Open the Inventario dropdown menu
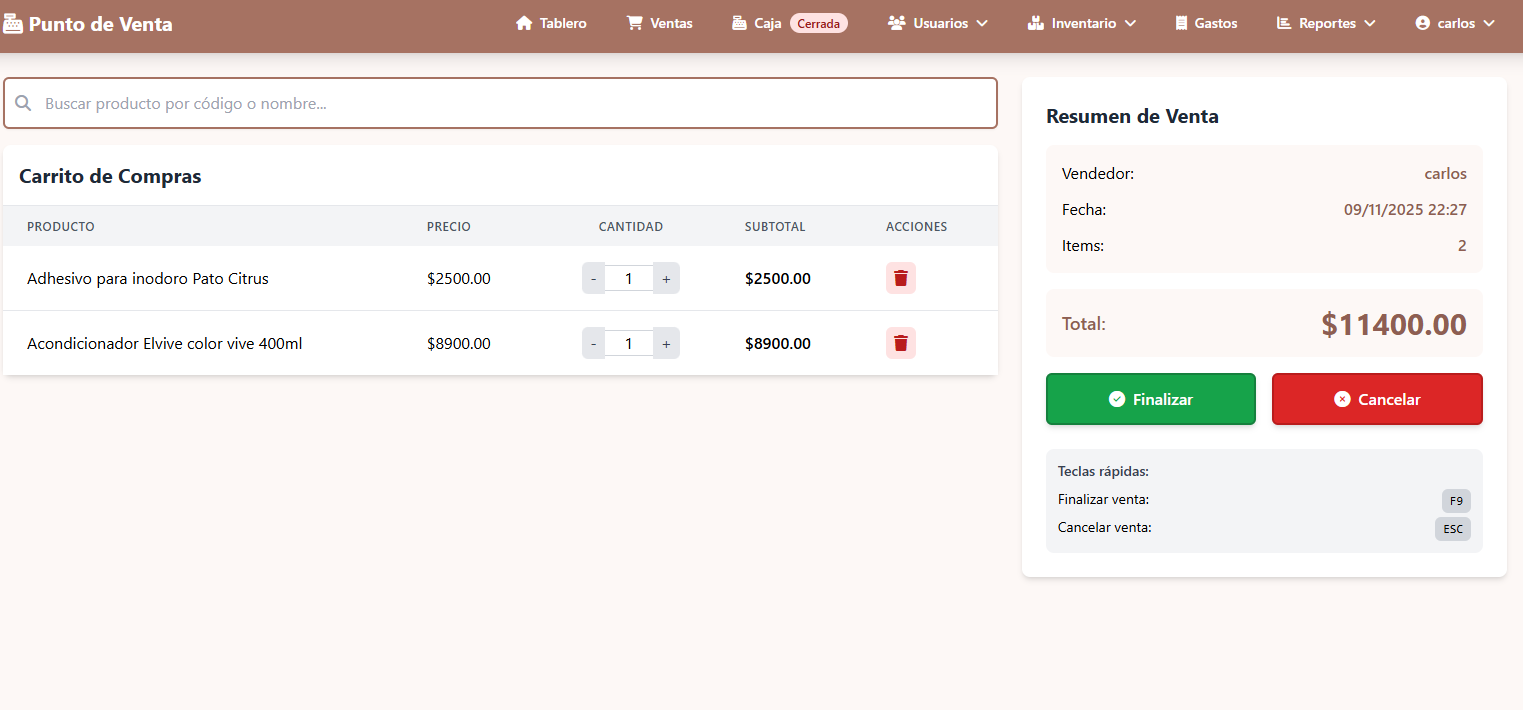 pos(1082,23)
